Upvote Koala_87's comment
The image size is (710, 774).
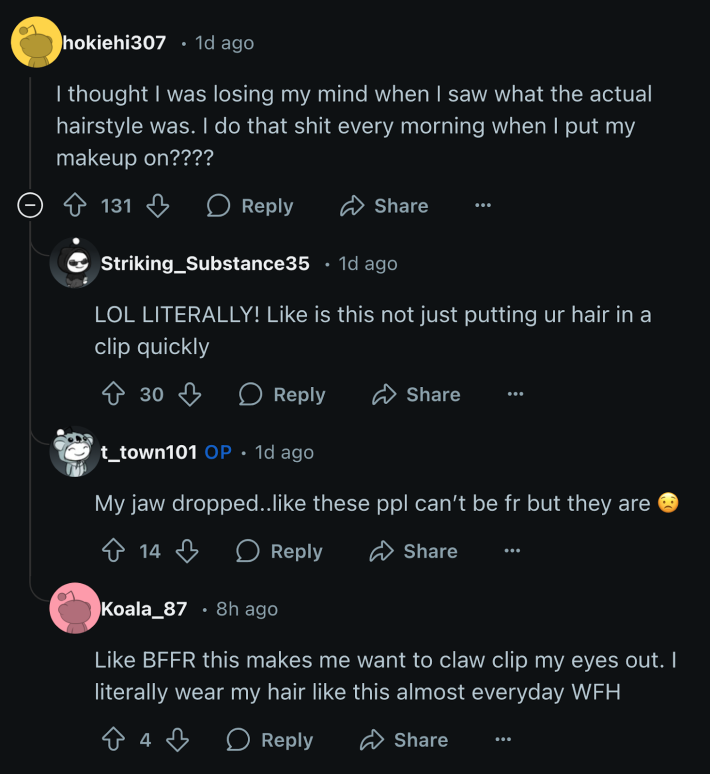point(113,740)
